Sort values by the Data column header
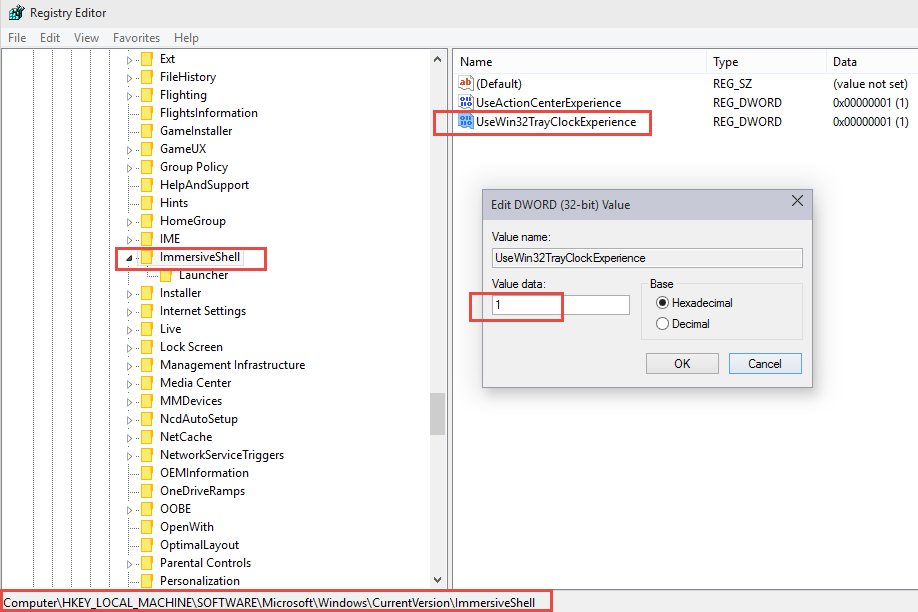The image size is (918, 612). [x=872, y=61]
